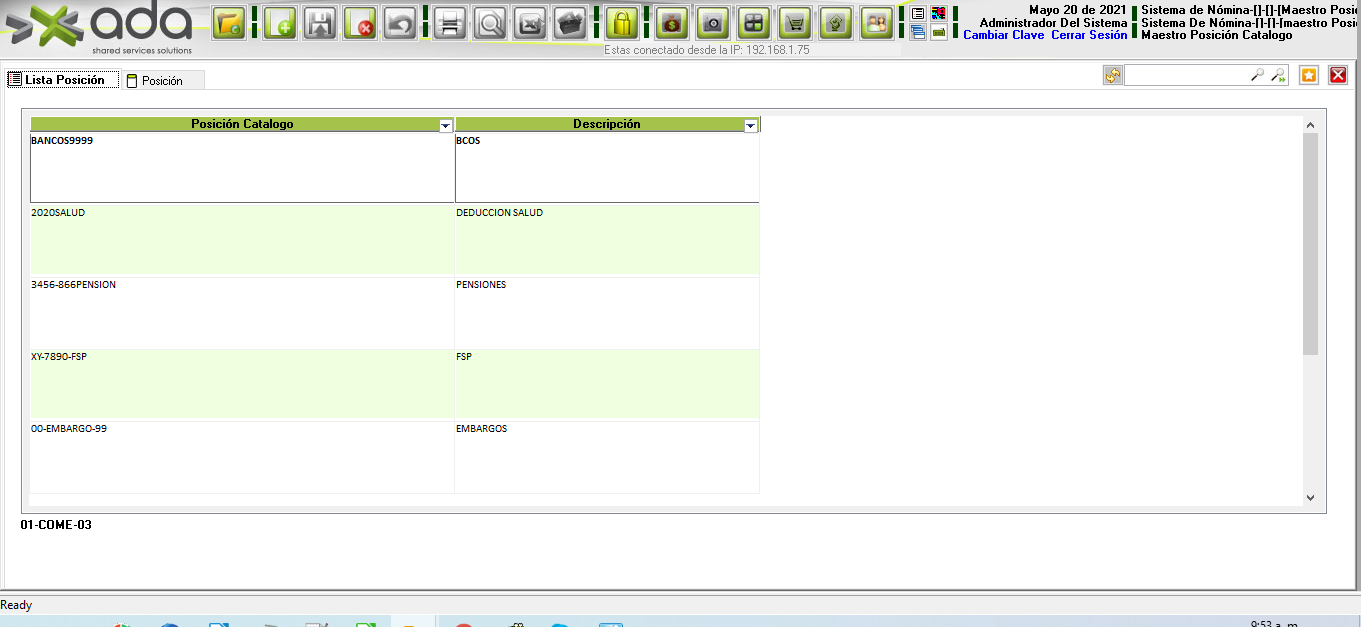Click the money bag icon
The image size is (1361, 627).
(x=672, y=23)
